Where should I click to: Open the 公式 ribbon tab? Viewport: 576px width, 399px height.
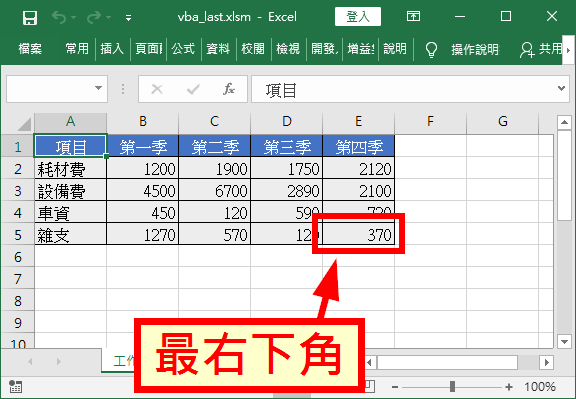[x=183, y=48]
